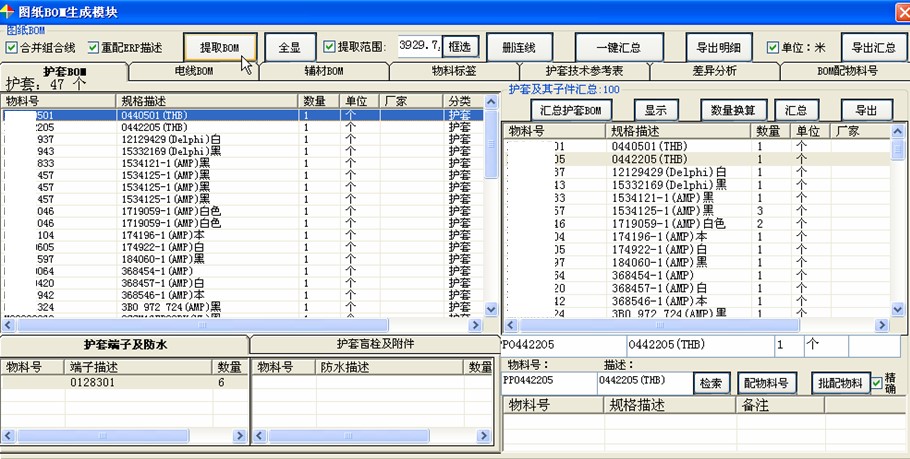Select the row 12129429(Delphi)白 in left table

pos(170,138)
